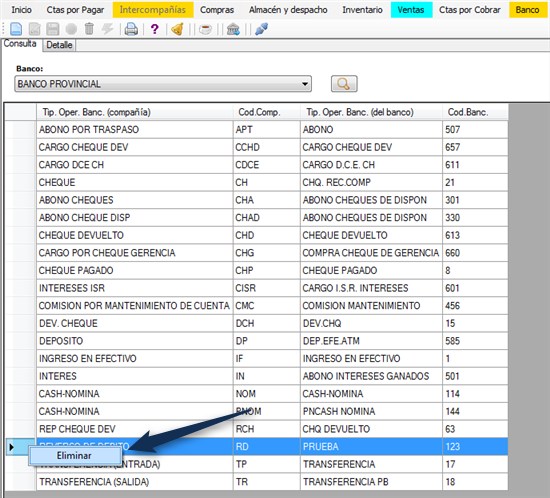Open help with the question mark icon
This screenshot has width=550, height=498.
pyautogui.click(x=154, y=29)
